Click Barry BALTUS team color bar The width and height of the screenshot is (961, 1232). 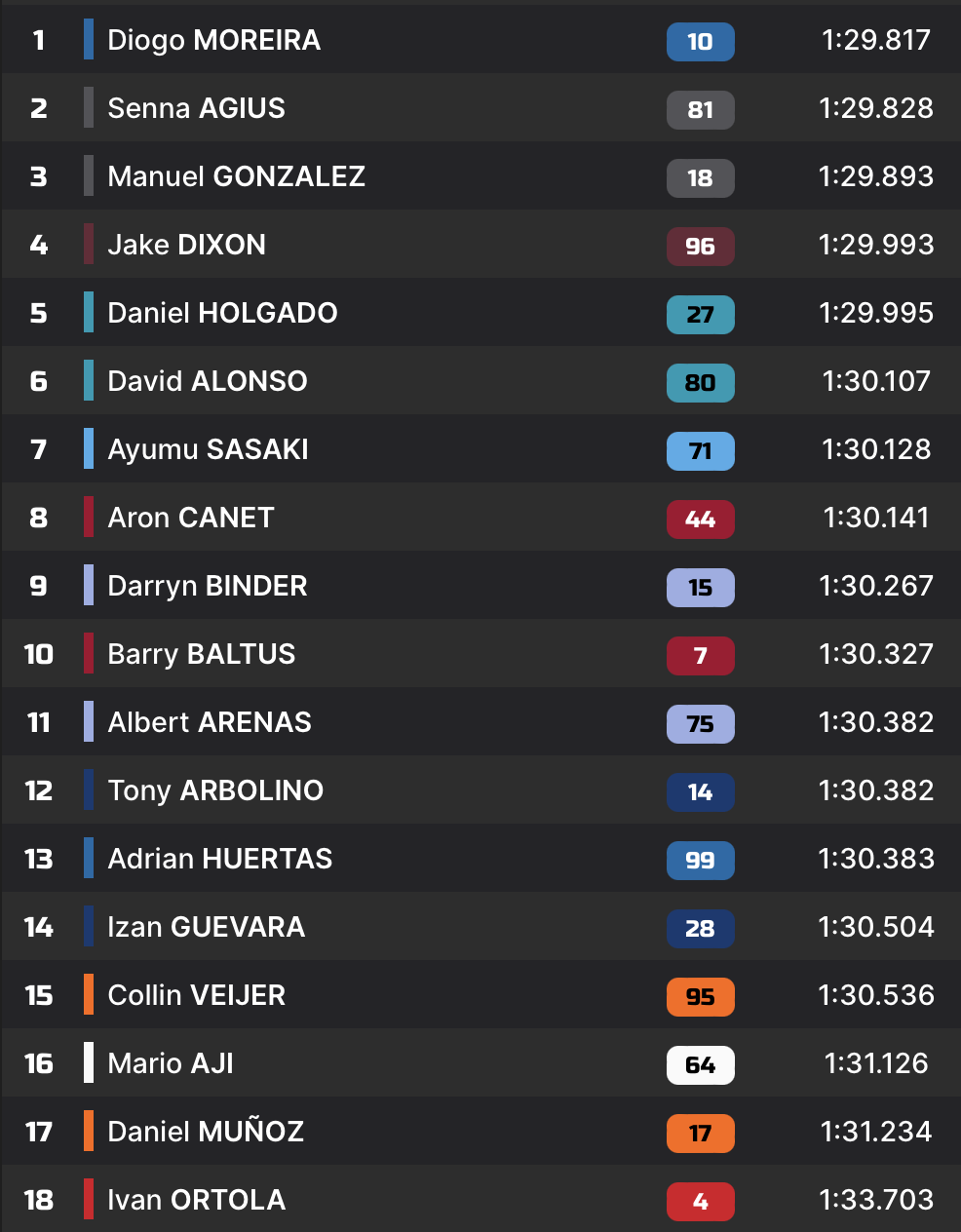coord(89,654)
